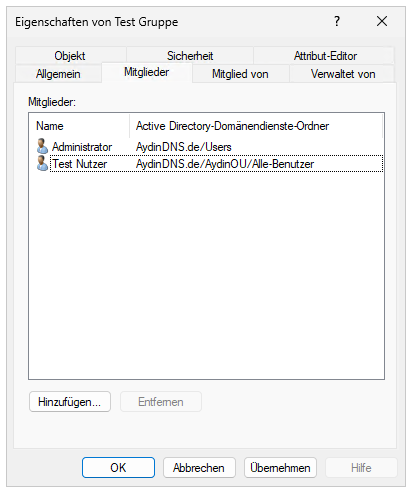The width and height of the screenshot is (410, 491).
Task: Open the Mitglied von tab
Action: pyautogui.click(x=240, y=74)
